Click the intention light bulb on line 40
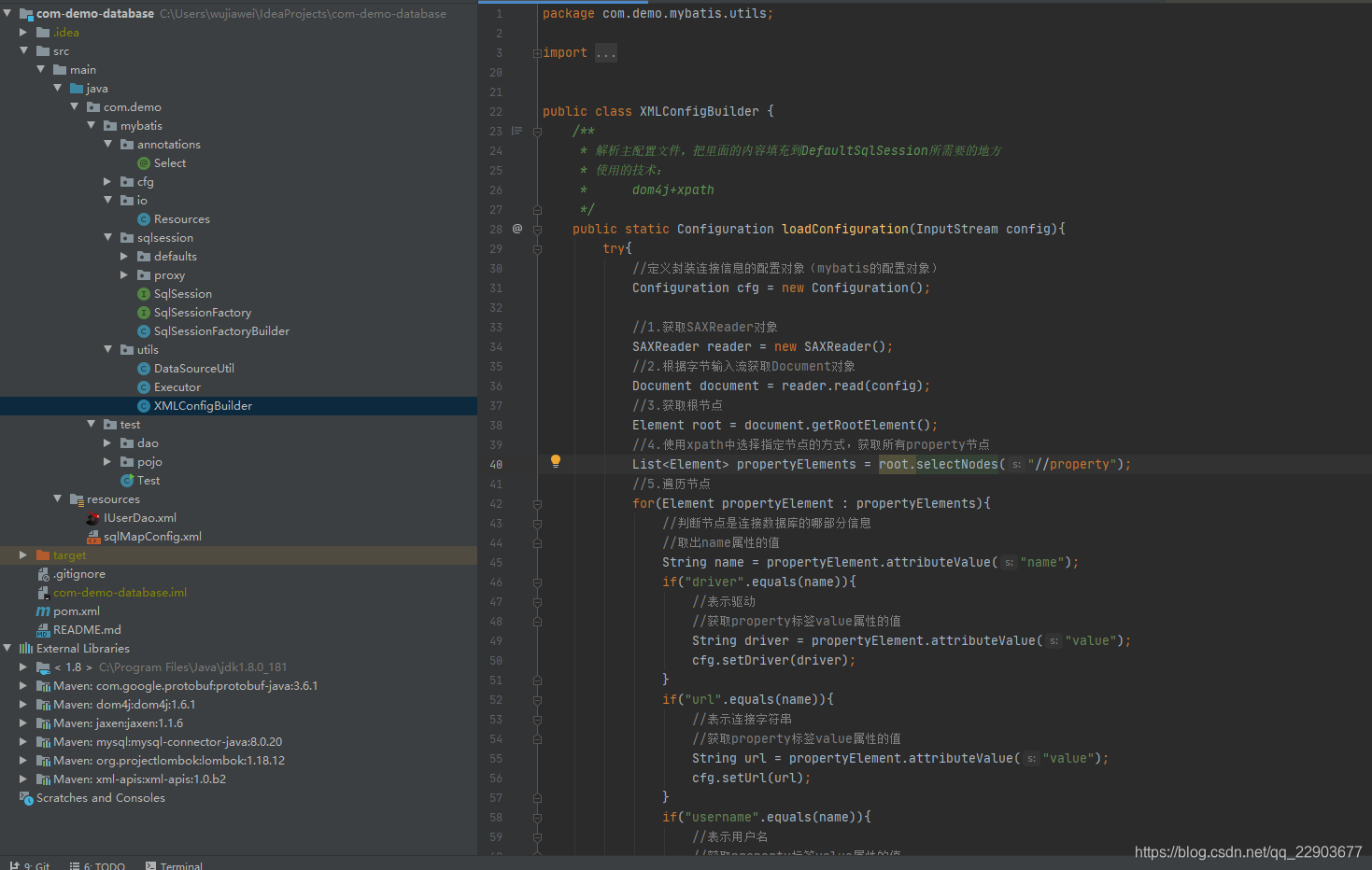 coord(556,461)
